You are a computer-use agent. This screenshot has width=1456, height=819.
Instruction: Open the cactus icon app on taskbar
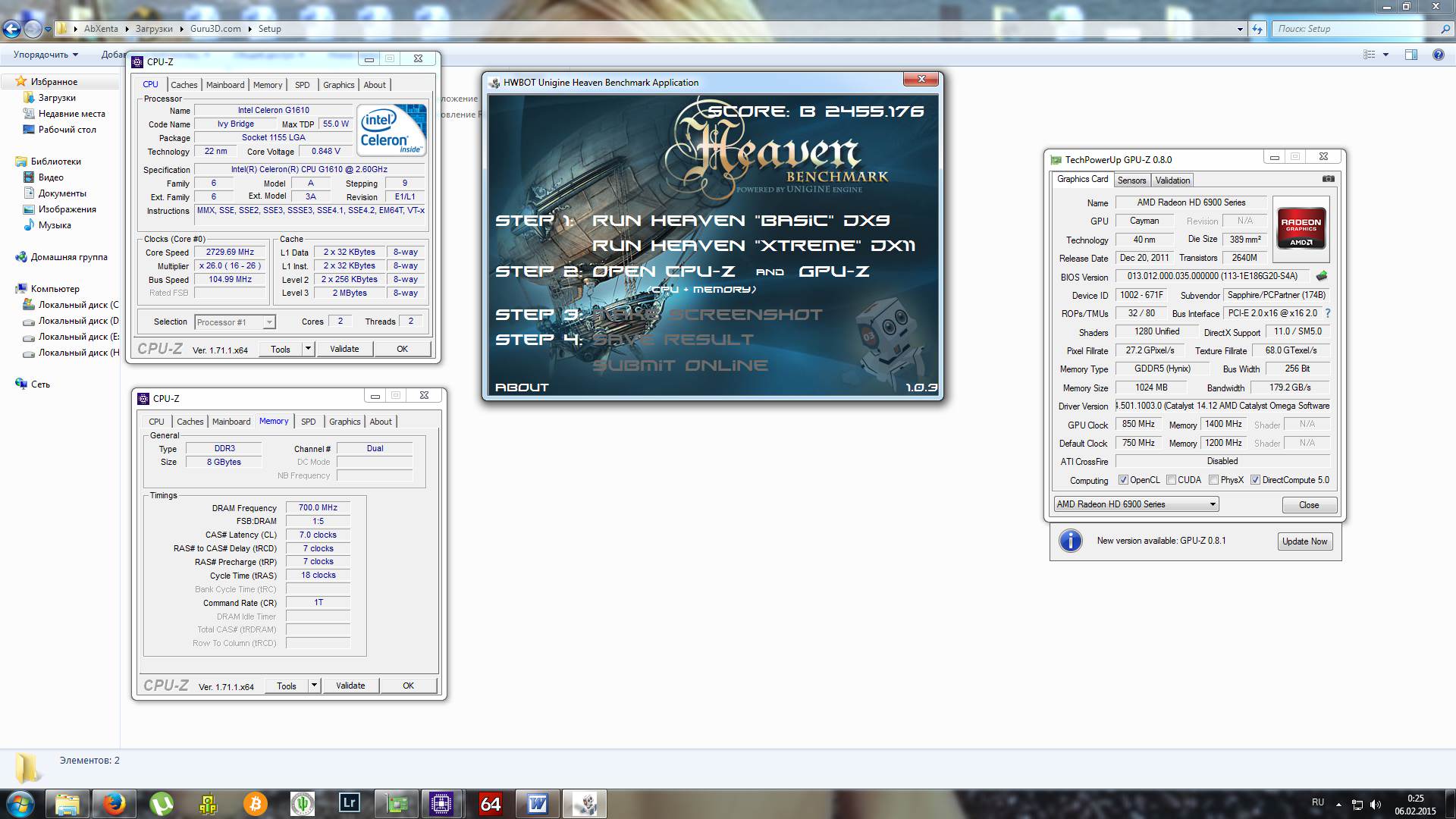303,804
